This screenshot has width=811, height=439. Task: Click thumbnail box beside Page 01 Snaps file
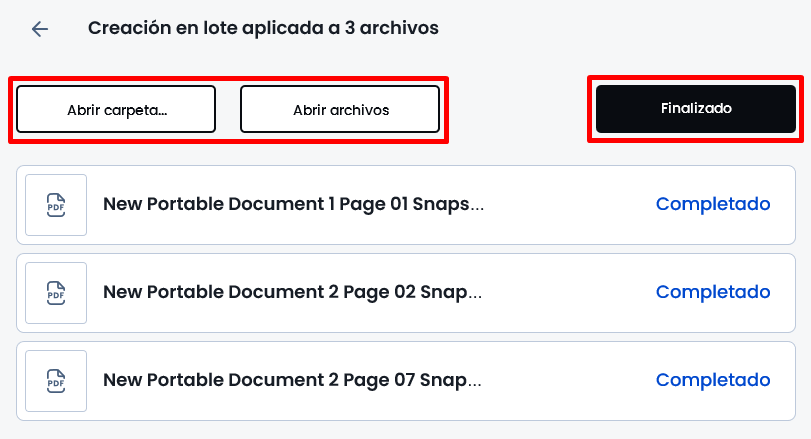point(56,205)
